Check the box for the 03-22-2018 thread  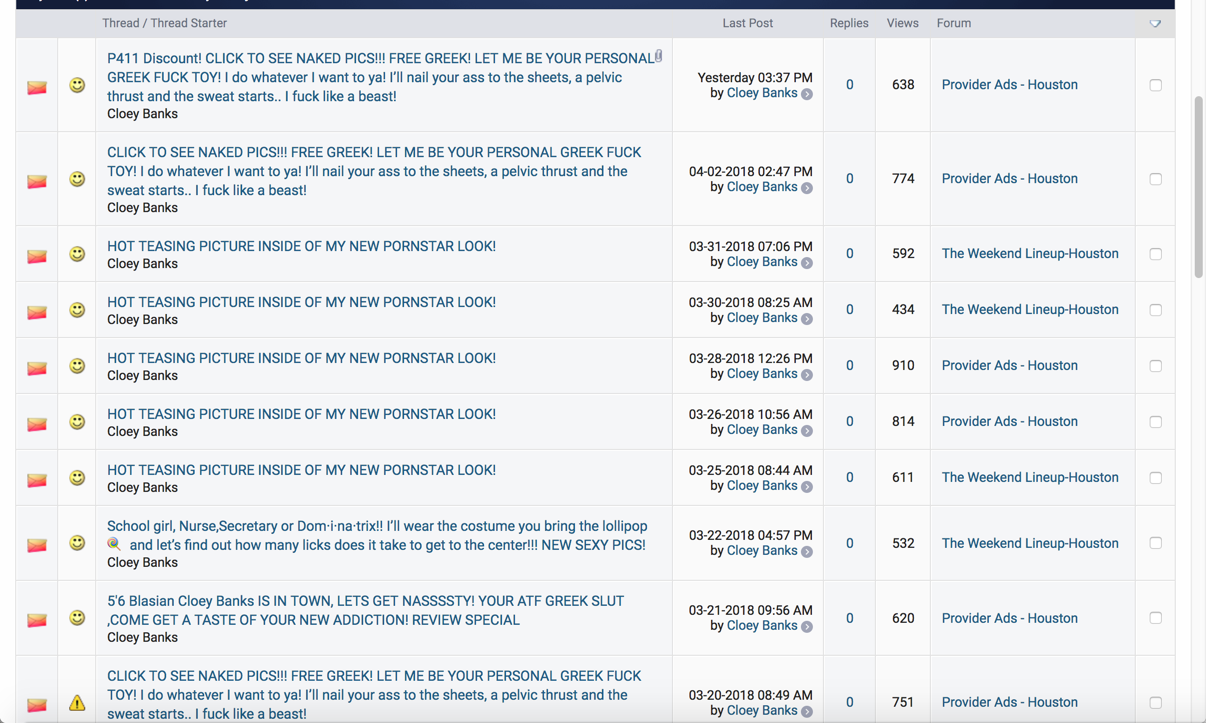click(x=1155, y=543)
